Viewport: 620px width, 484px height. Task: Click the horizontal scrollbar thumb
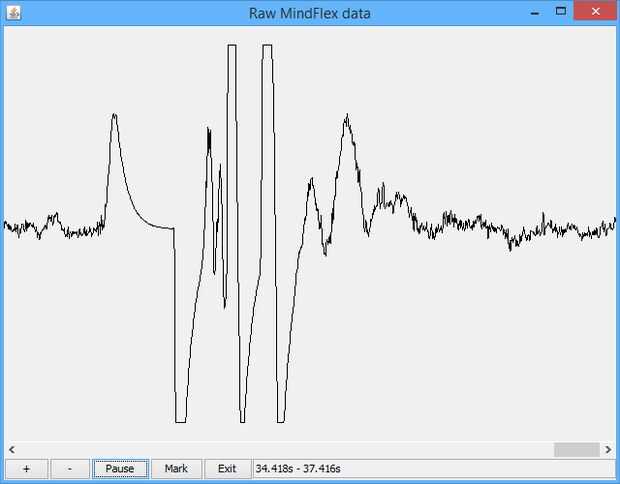(577, 449)
